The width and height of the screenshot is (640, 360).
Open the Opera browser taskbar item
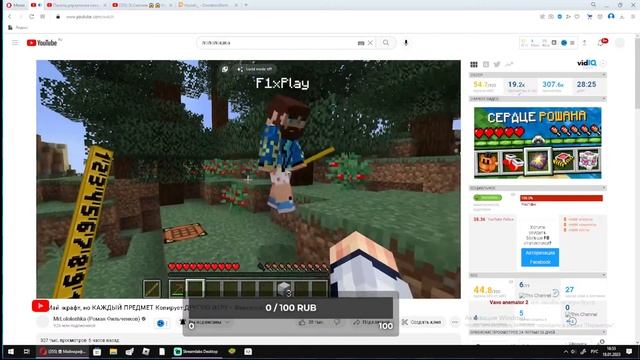62,351
